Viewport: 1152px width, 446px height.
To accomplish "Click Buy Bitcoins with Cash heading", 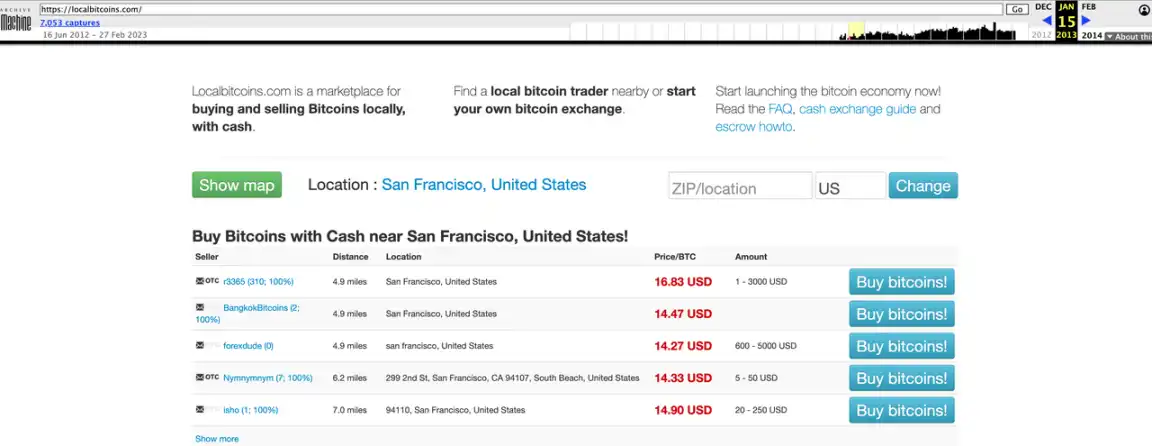I will coord(410,237).
